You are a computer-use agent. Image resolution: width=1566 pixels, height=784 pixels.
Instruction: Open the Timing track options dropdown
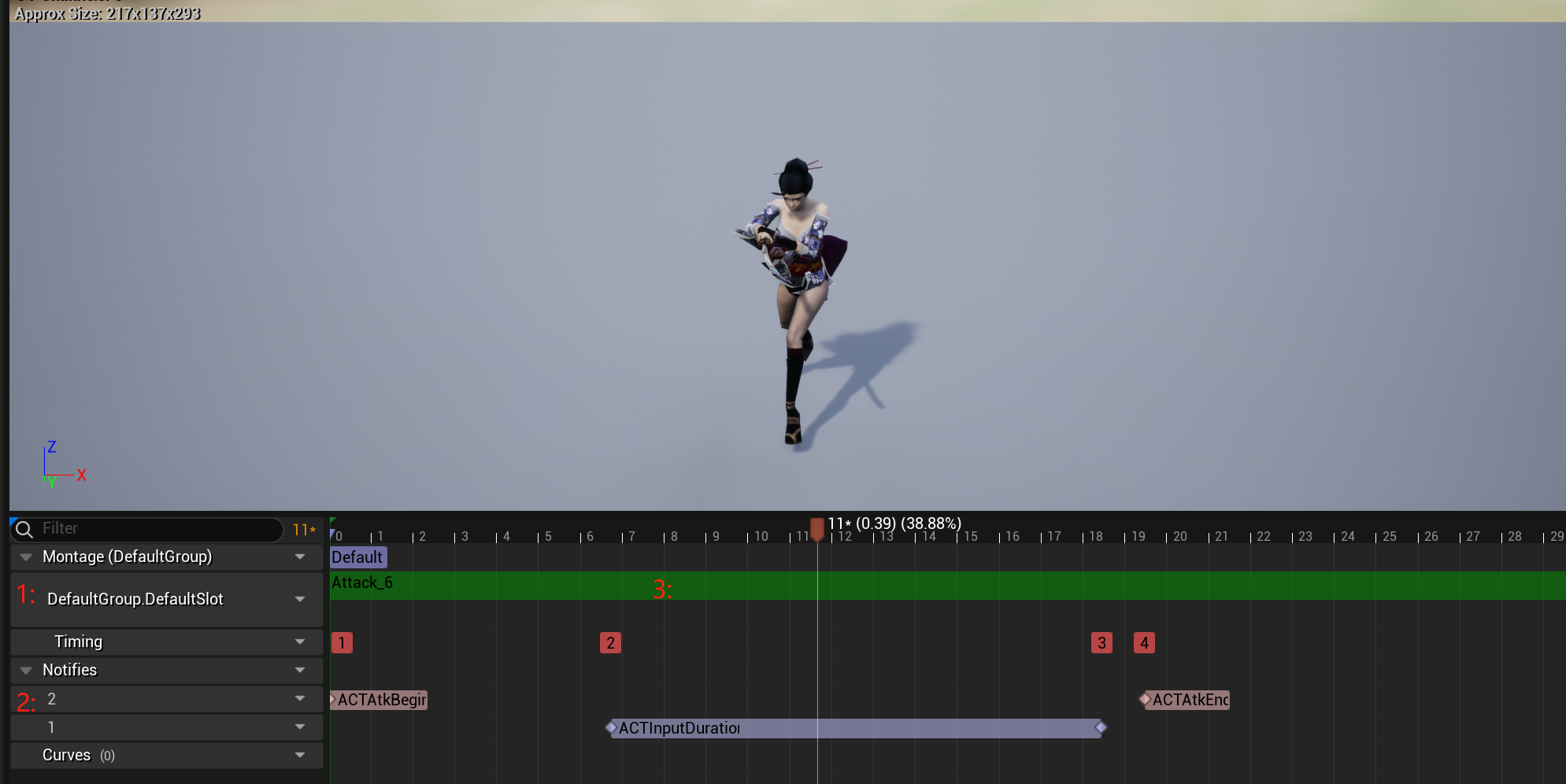point(300,642)
